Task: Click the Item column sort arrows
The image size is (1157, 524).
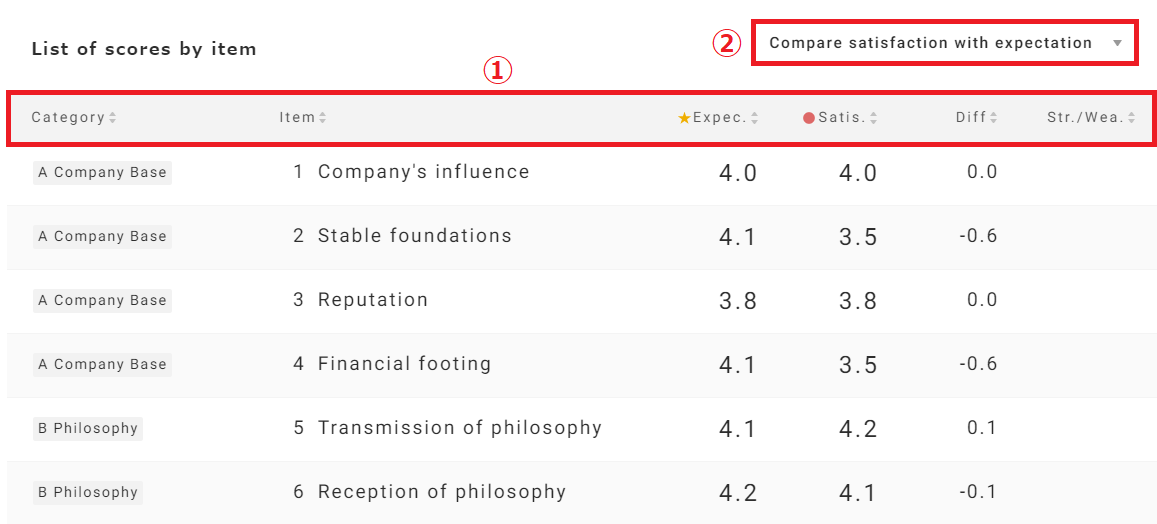Action: point(323,118)
